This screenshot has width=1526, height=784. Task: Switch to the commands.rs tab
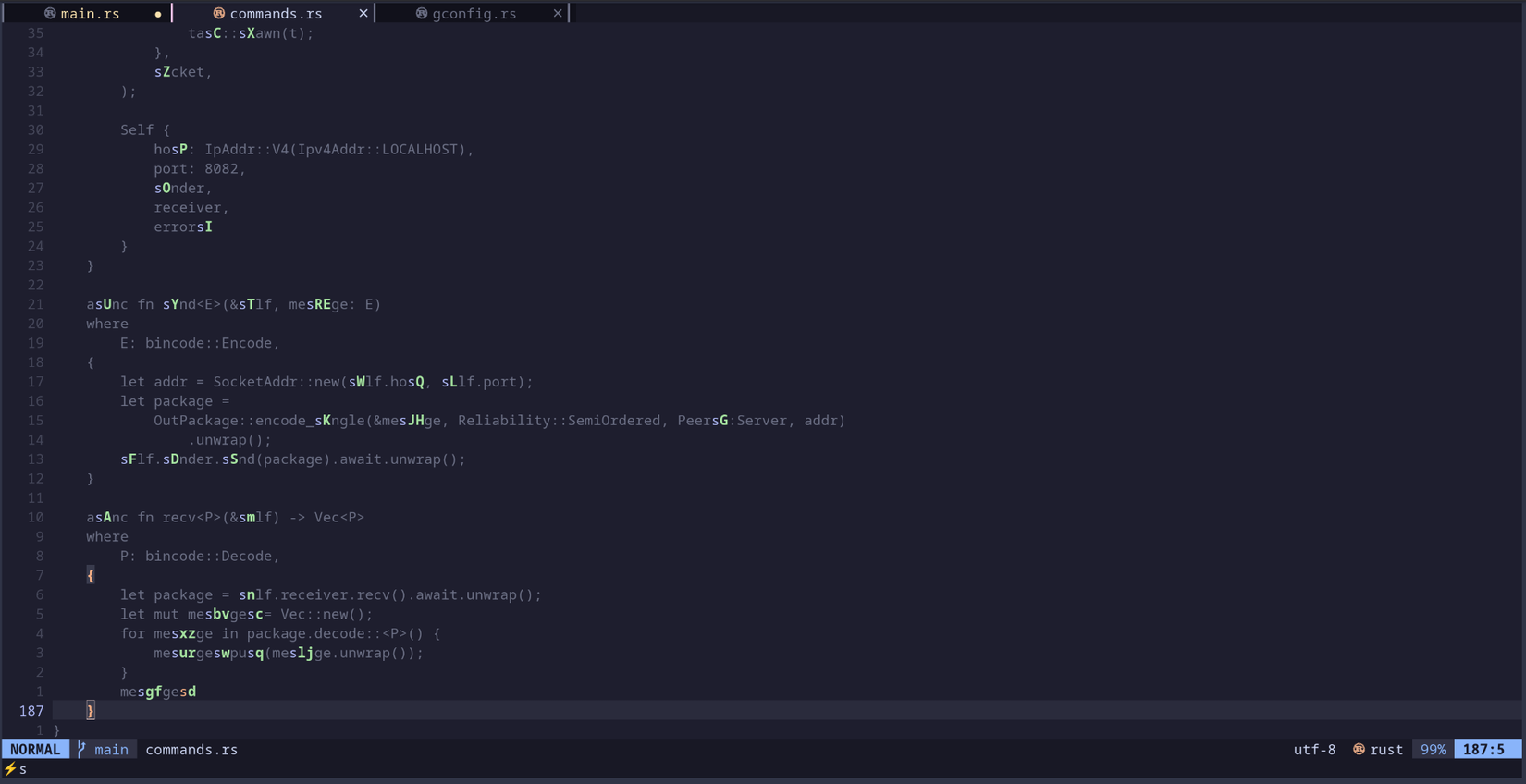point(274,13)
